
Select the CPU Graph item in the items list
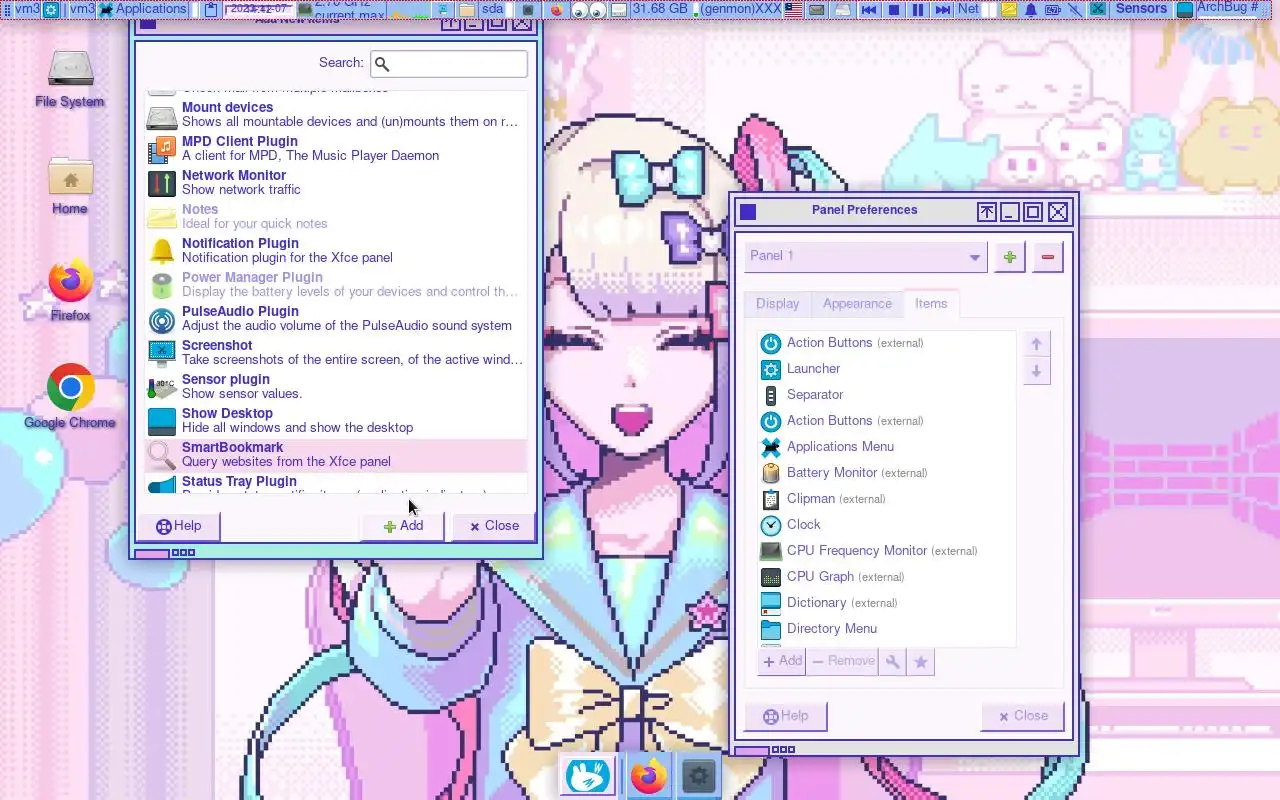(x=887, y=577)
